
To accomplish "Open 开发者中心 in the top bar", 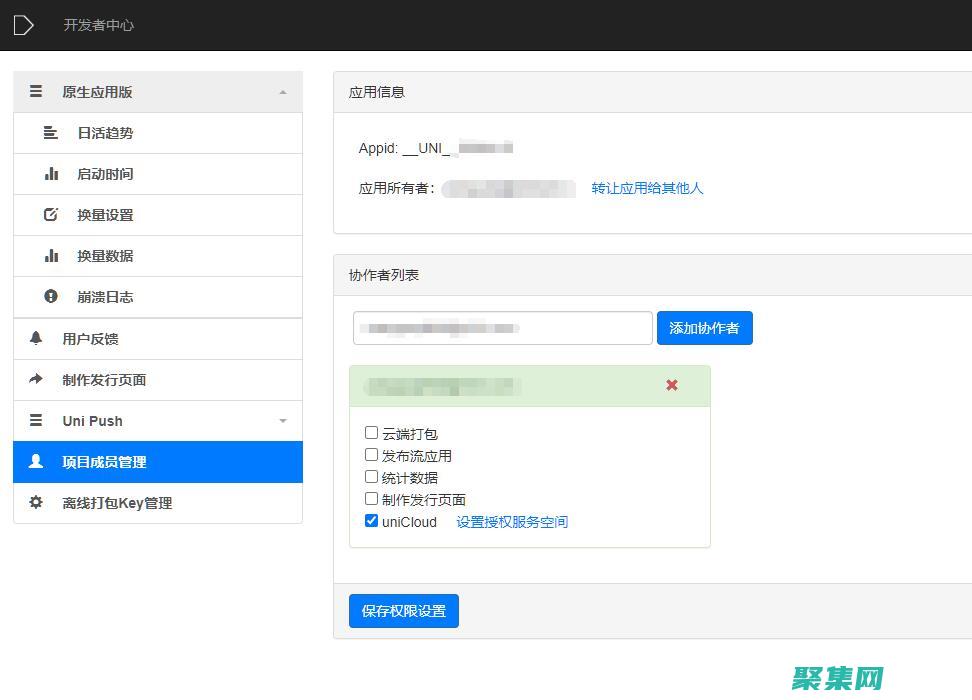I will pos(97,25).
